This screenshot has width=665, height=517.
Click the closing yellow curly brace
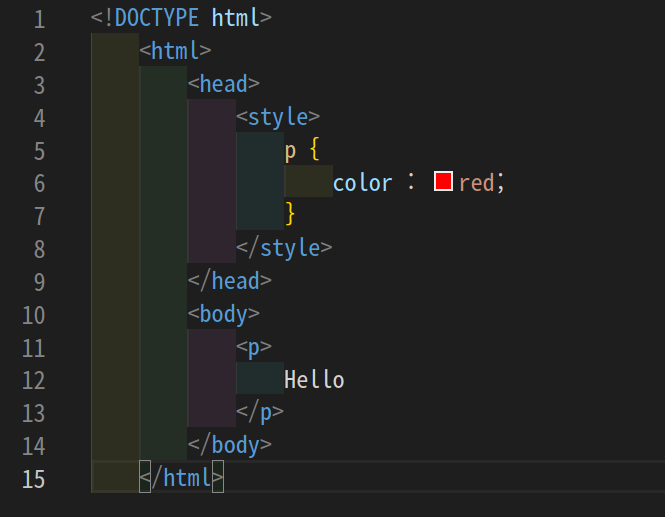tap(290, 213)
